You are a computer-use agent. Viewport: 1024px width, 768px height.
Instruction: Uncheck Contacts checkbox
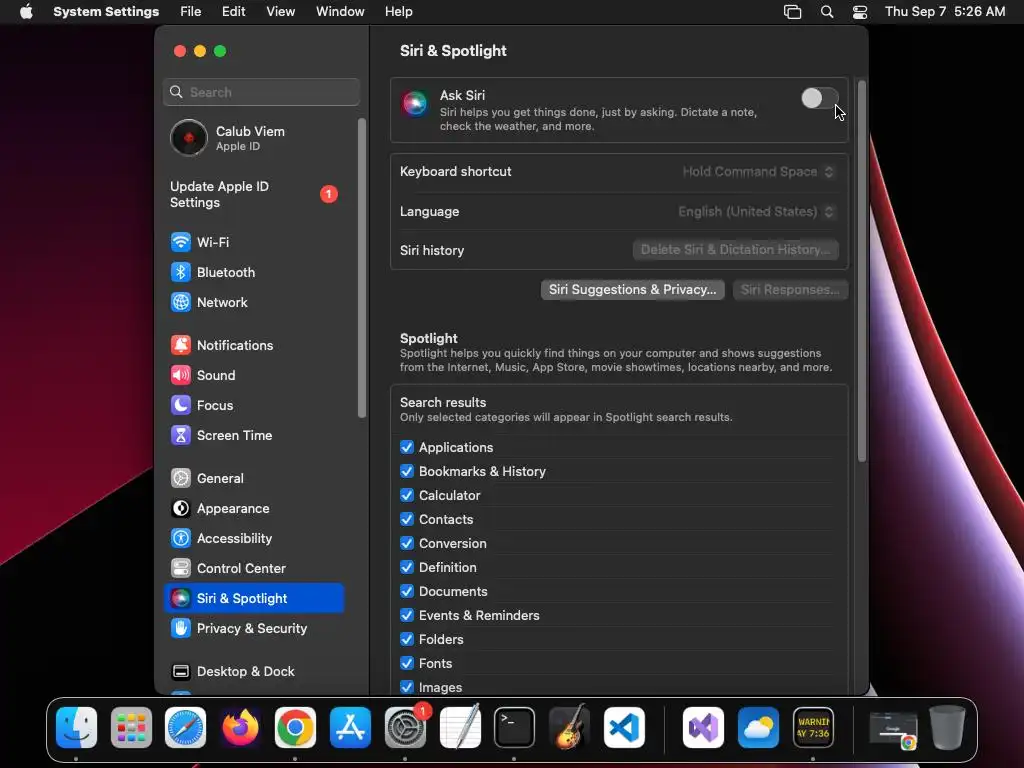(x=407, y=519)
